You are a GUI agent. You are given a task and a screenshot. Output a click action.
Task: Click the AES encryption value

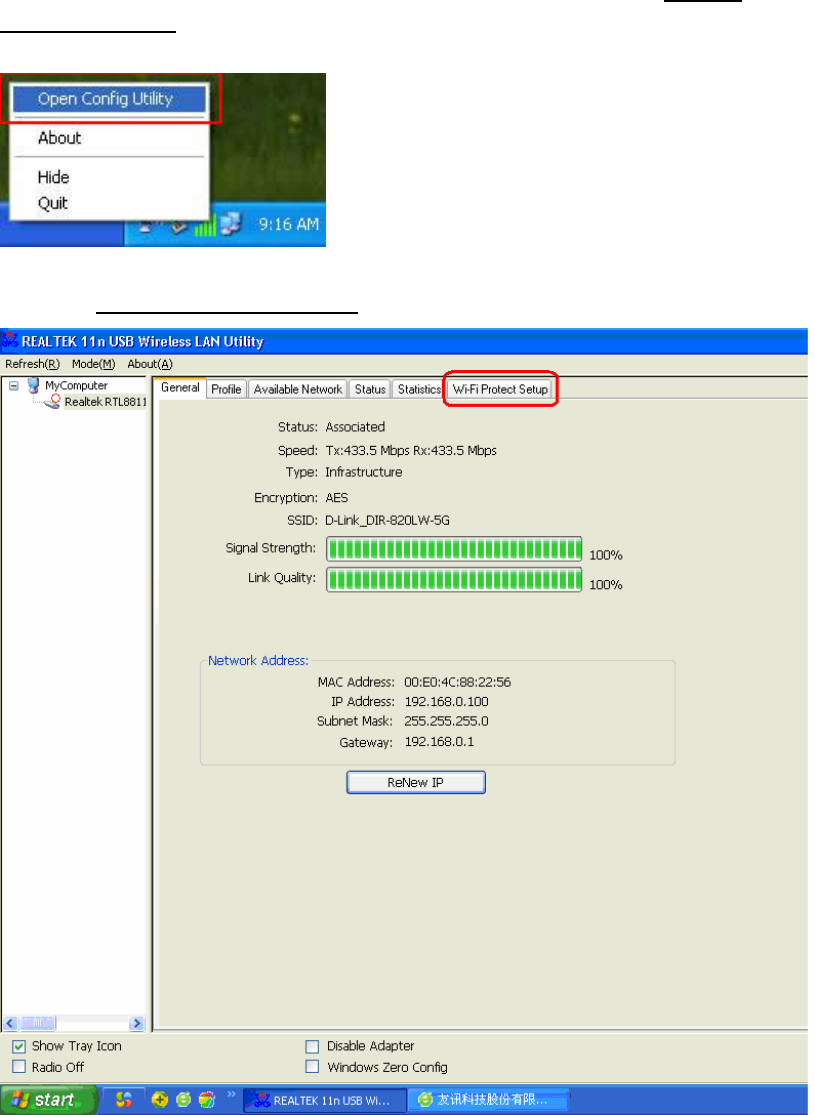(336, 498)
